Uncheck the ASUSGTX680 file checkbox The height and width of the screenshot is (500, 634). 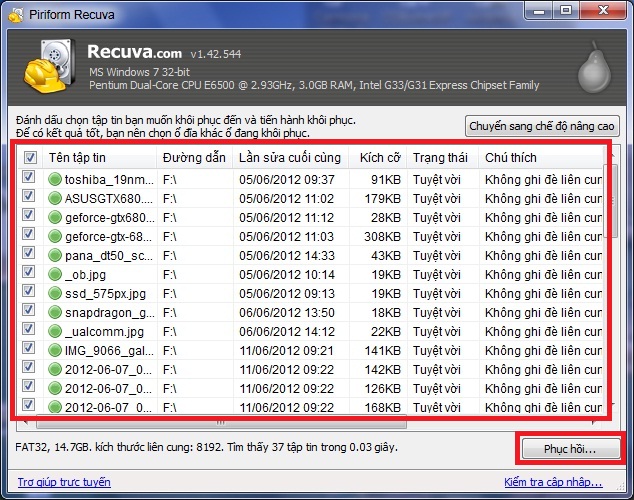(28, 196)
